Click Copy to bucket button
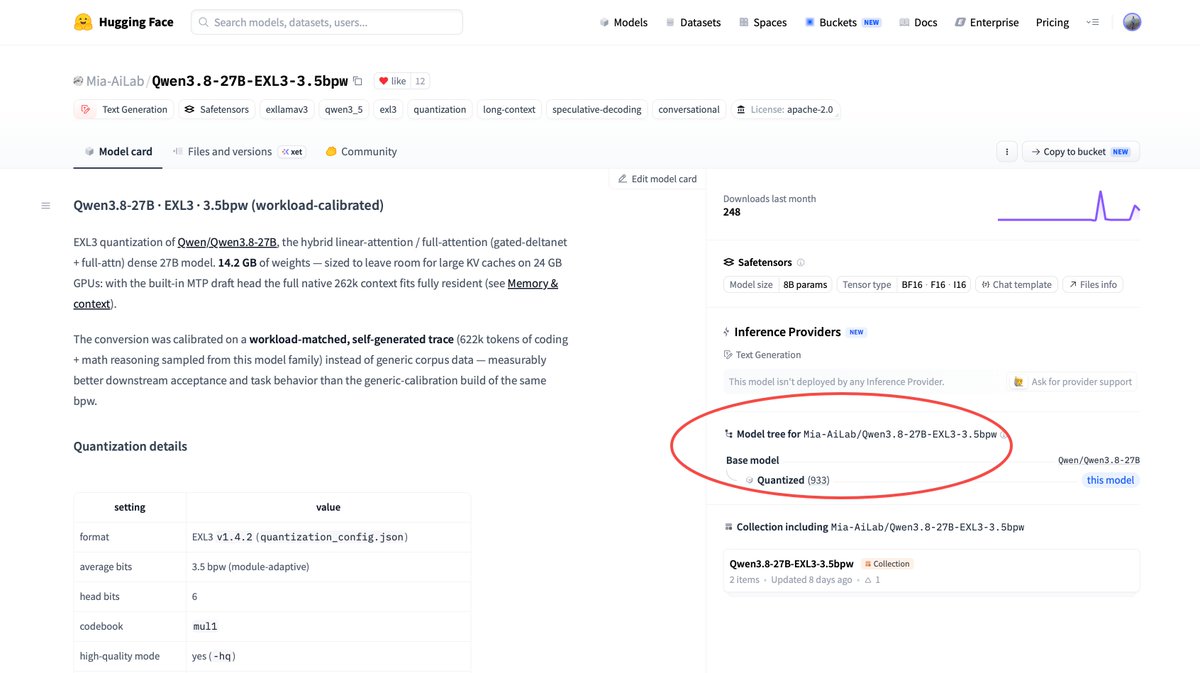Viewport: 1200px width, 673px height. pos(1081,152)
